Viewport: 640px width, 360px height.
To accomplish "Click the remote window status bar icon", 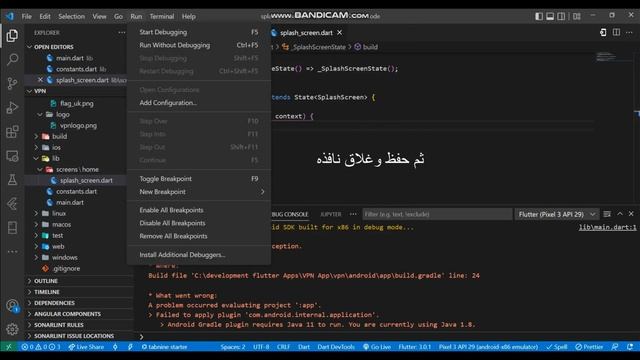I will [9, 347].
